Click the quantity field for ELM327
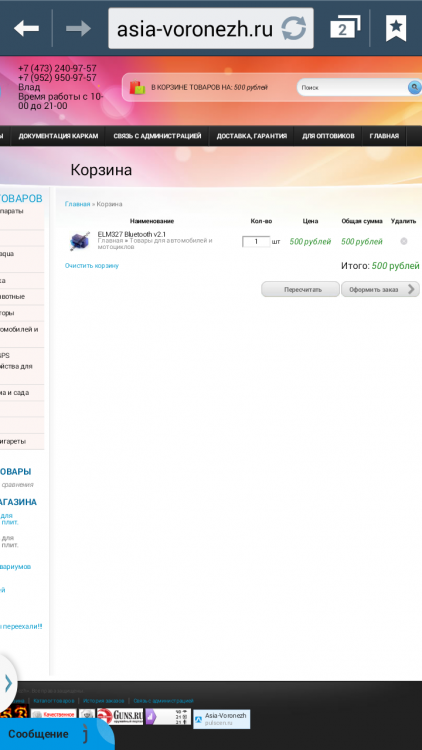The image size is (422, 750). coord(256,242)
